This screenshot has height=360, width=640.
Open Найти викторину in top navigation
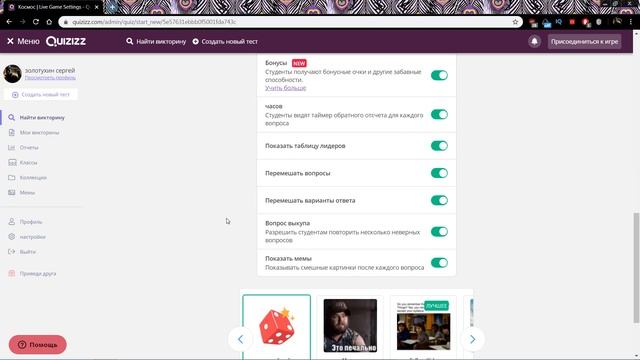(156, 41)
